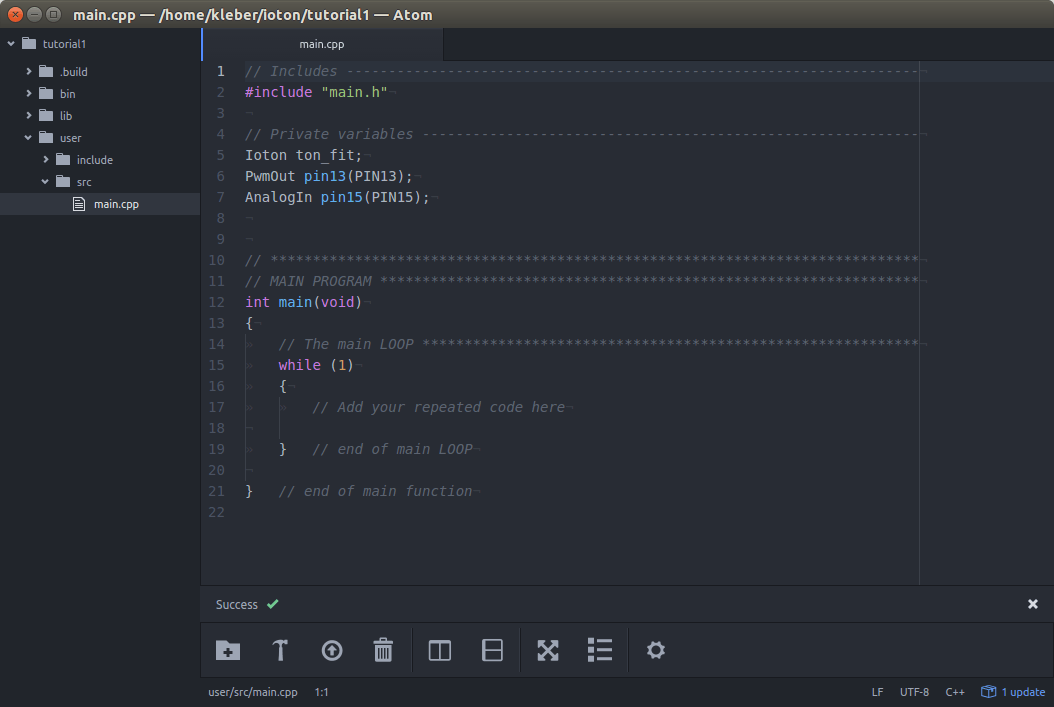This screenshot has height=707, width=1054.
Task: Click '// MAIN PROGRAM' comment line
Action: coord(582,281)
